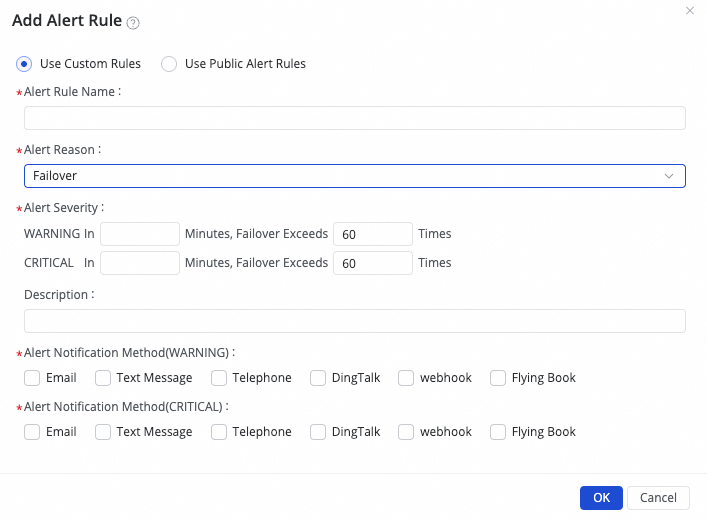Viewport: 707px width, 521px height.
Task: Enable webhook for WARNING notifications
Action: point(406,378)
